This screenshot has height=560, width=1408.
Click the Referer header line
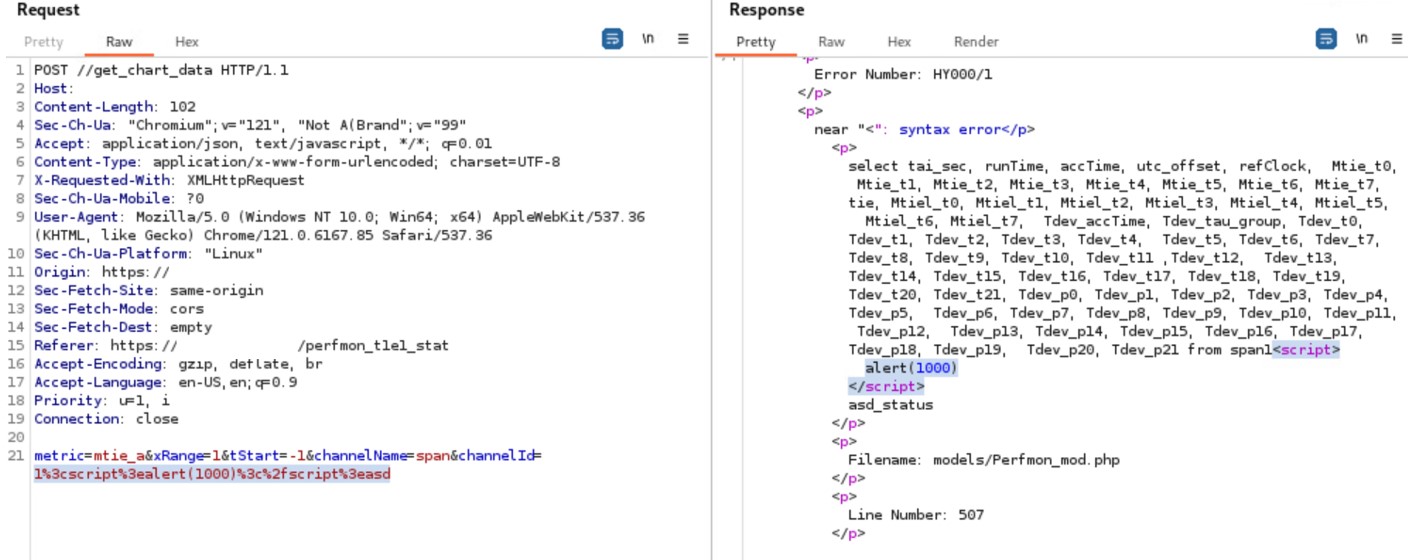point(241,345)
